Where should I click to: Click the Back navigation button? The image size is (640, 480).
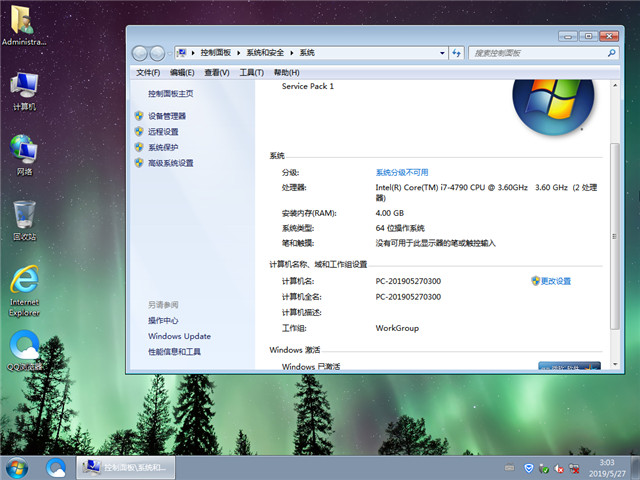click(140, 53)
